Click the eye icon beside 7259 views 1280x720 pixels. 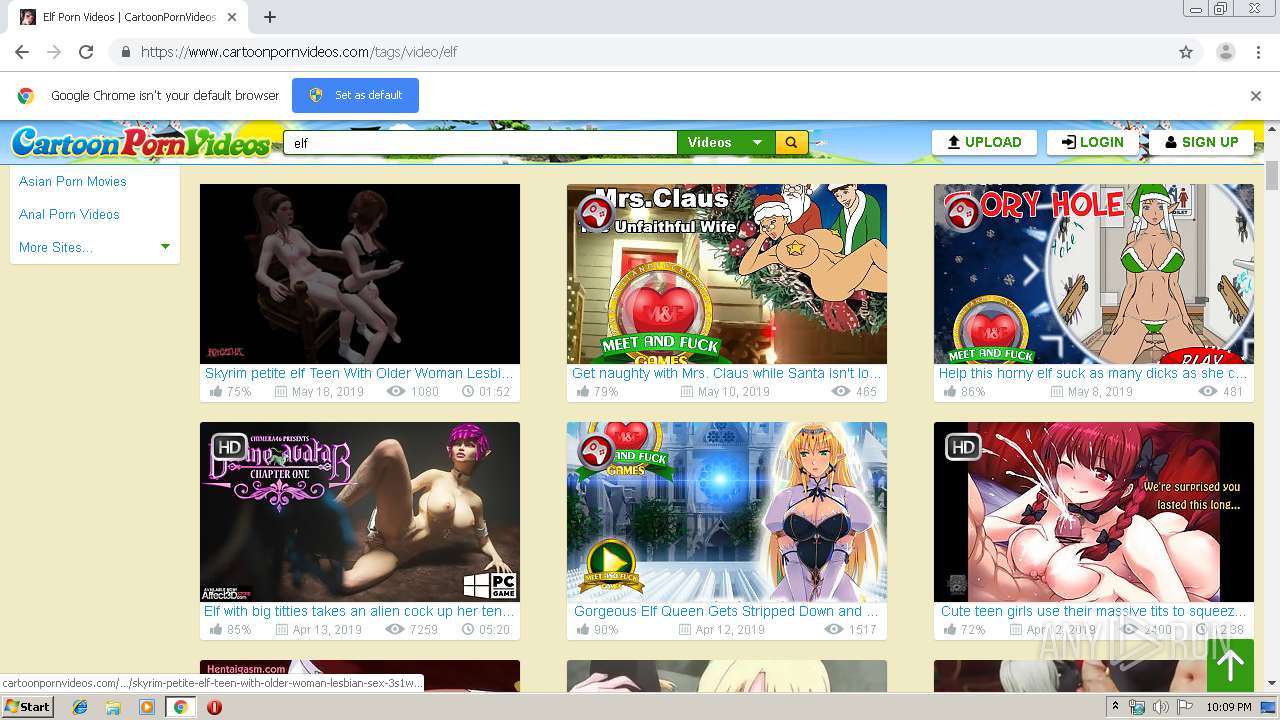click(x=395, y=630)
